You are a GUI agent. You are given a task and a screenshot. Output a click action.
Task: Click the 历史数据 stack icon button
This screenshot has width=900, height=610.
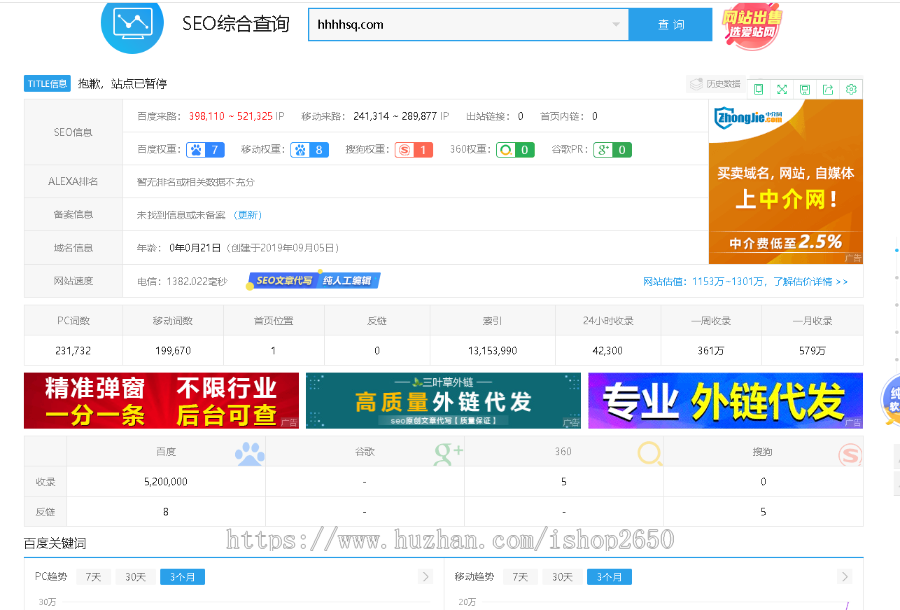point(715,84)
